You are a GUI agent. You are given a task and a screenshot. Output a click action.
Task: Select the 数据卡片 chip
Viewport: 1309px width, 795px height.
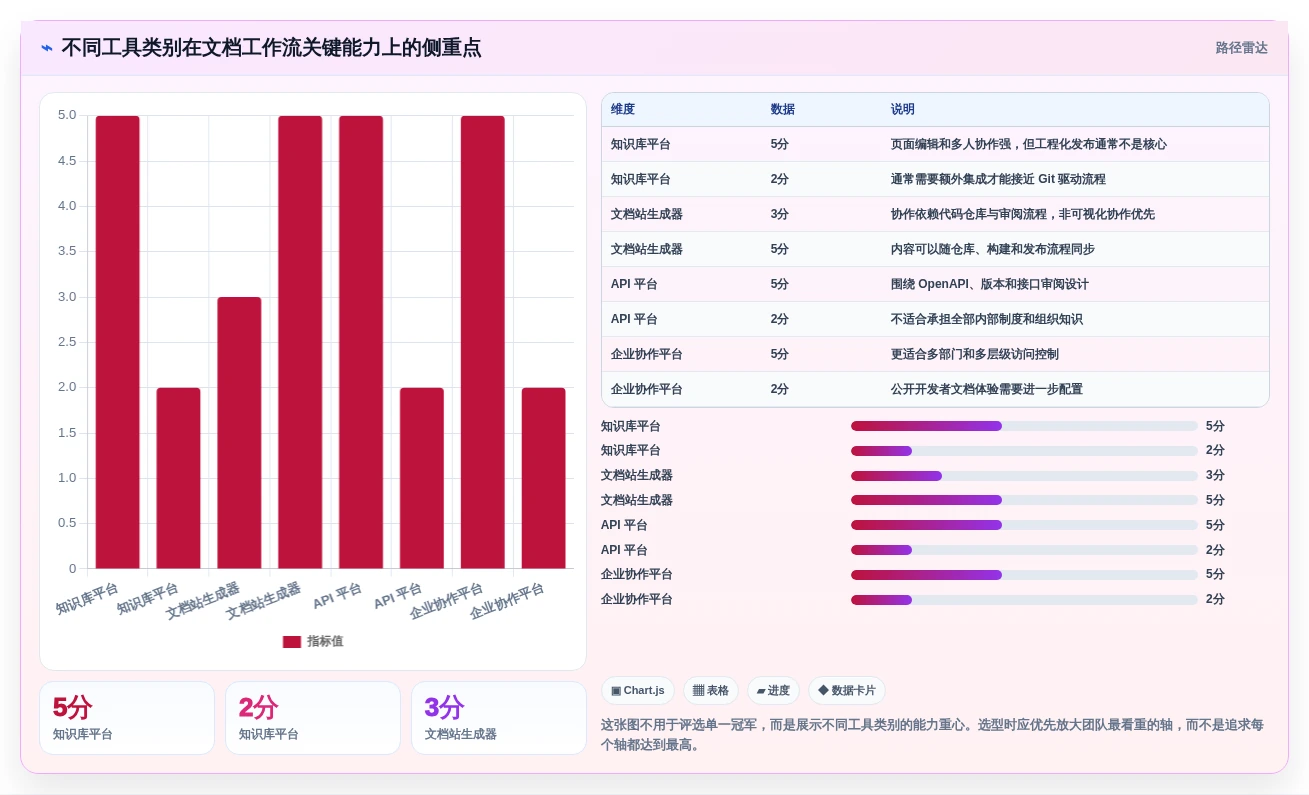pyautogui.click(x=846, y=691)
